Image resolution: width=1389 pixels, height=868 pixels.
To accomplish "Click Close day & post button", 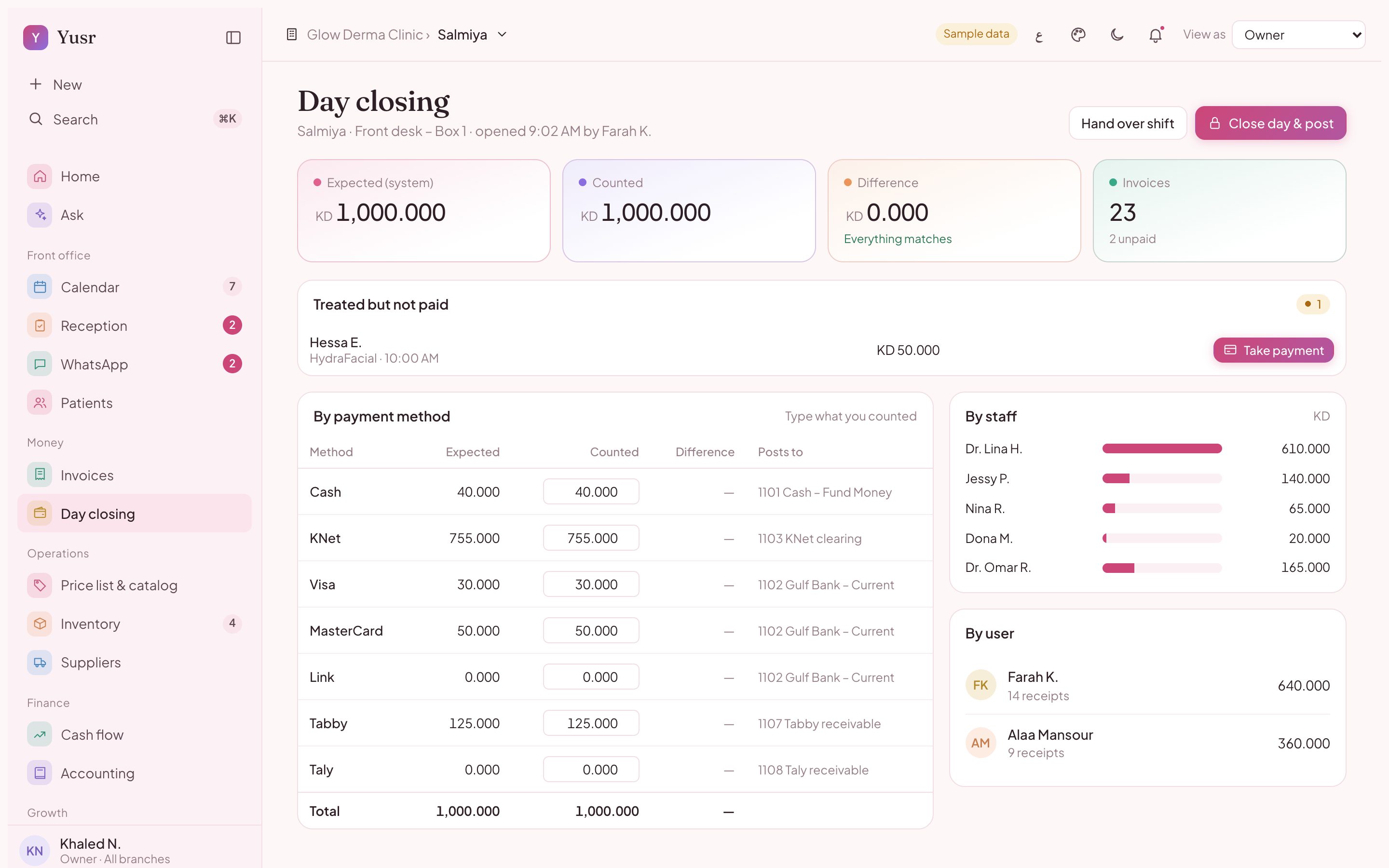I will [1270, 123].
